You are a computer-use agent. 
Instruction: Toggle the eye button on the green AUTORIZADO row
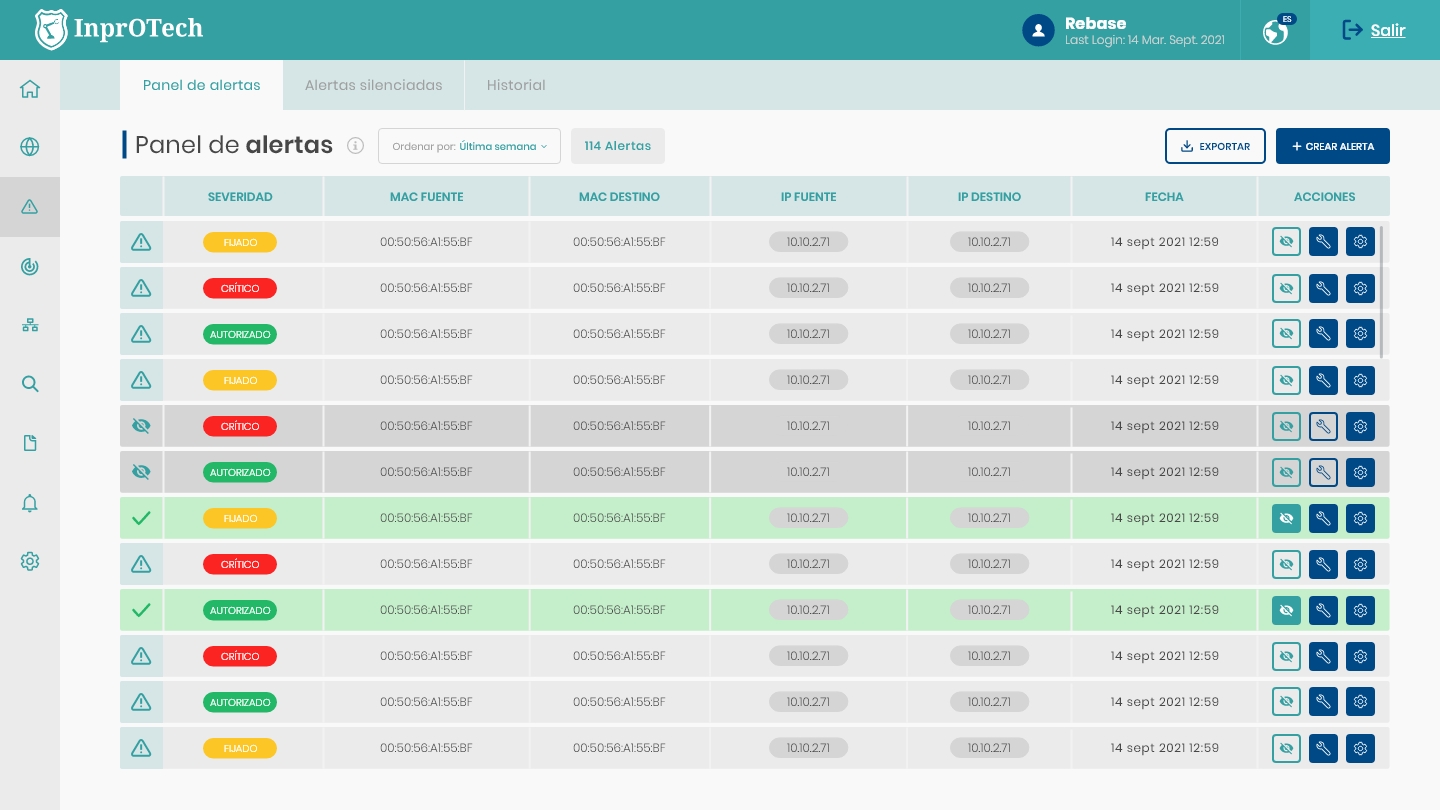[x=1286, y=610]
